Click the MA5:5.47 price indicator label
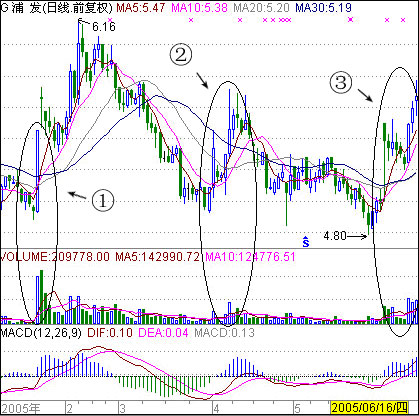The height and width of the screenshot is (416, 419). point(140,7)
